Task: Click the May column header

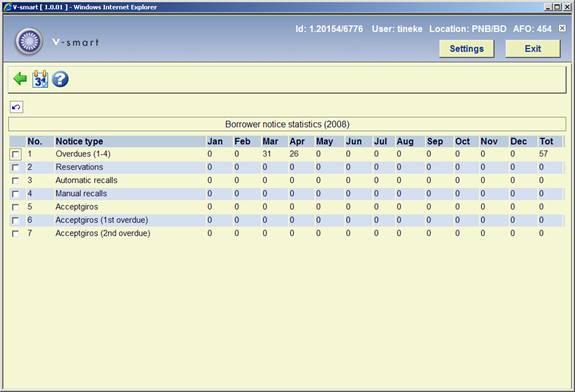Action: click(x=325, y=142)
